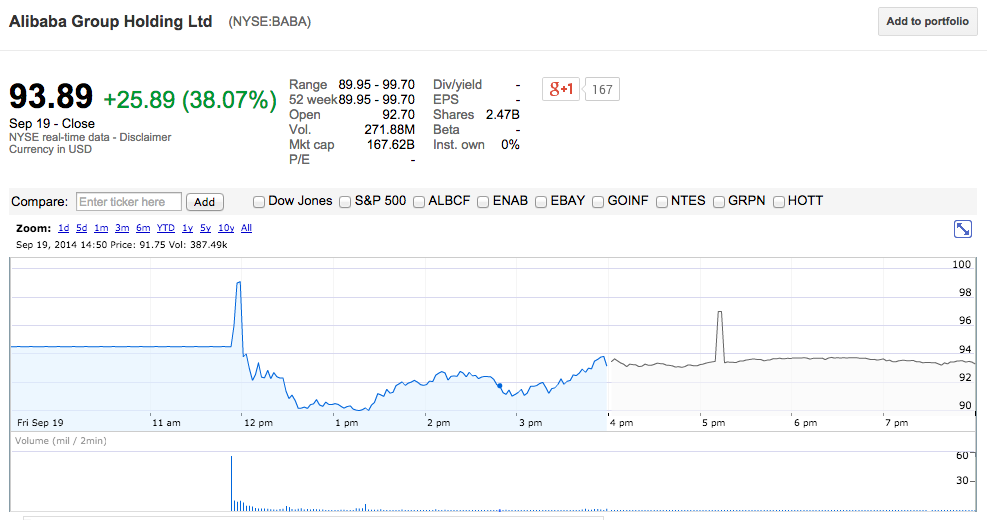The width and height of the screenshot is (987, 520).
Task: Select the 10y zoom option
Action: 226,228
